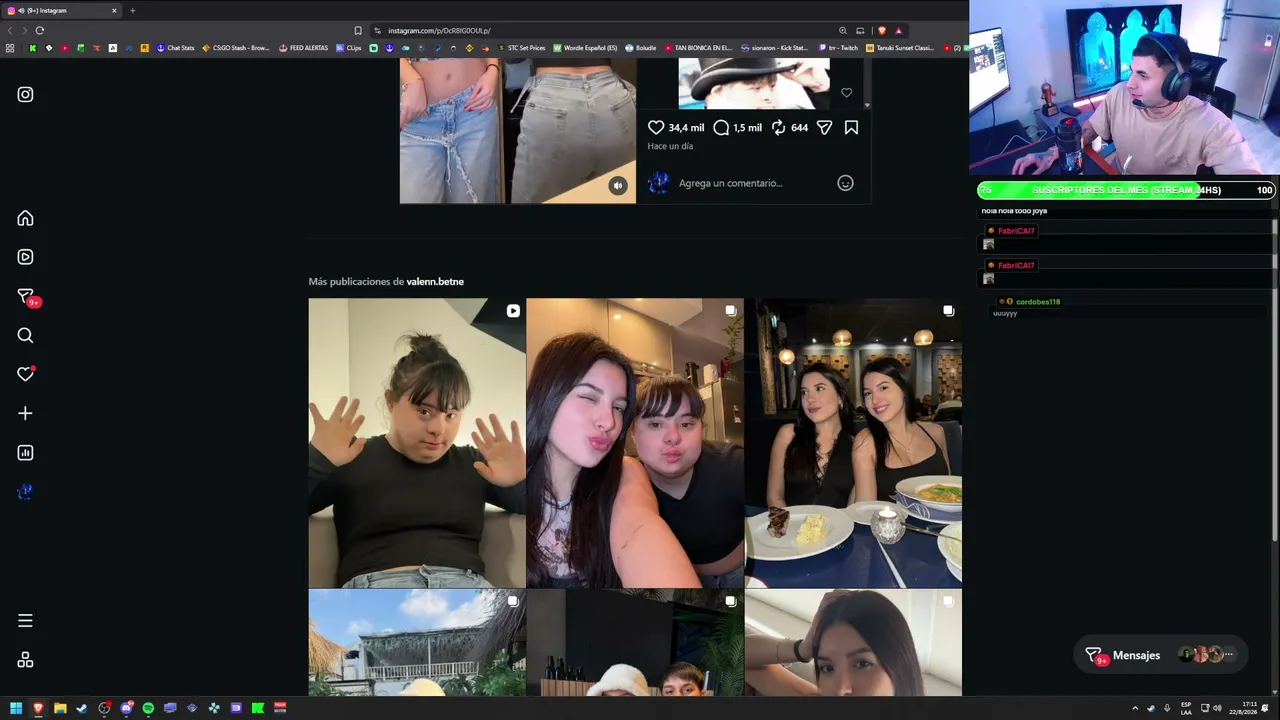The image size is (1280, 720).
Task: Open emoji picker in comment box
Action: tap(845, 183)
